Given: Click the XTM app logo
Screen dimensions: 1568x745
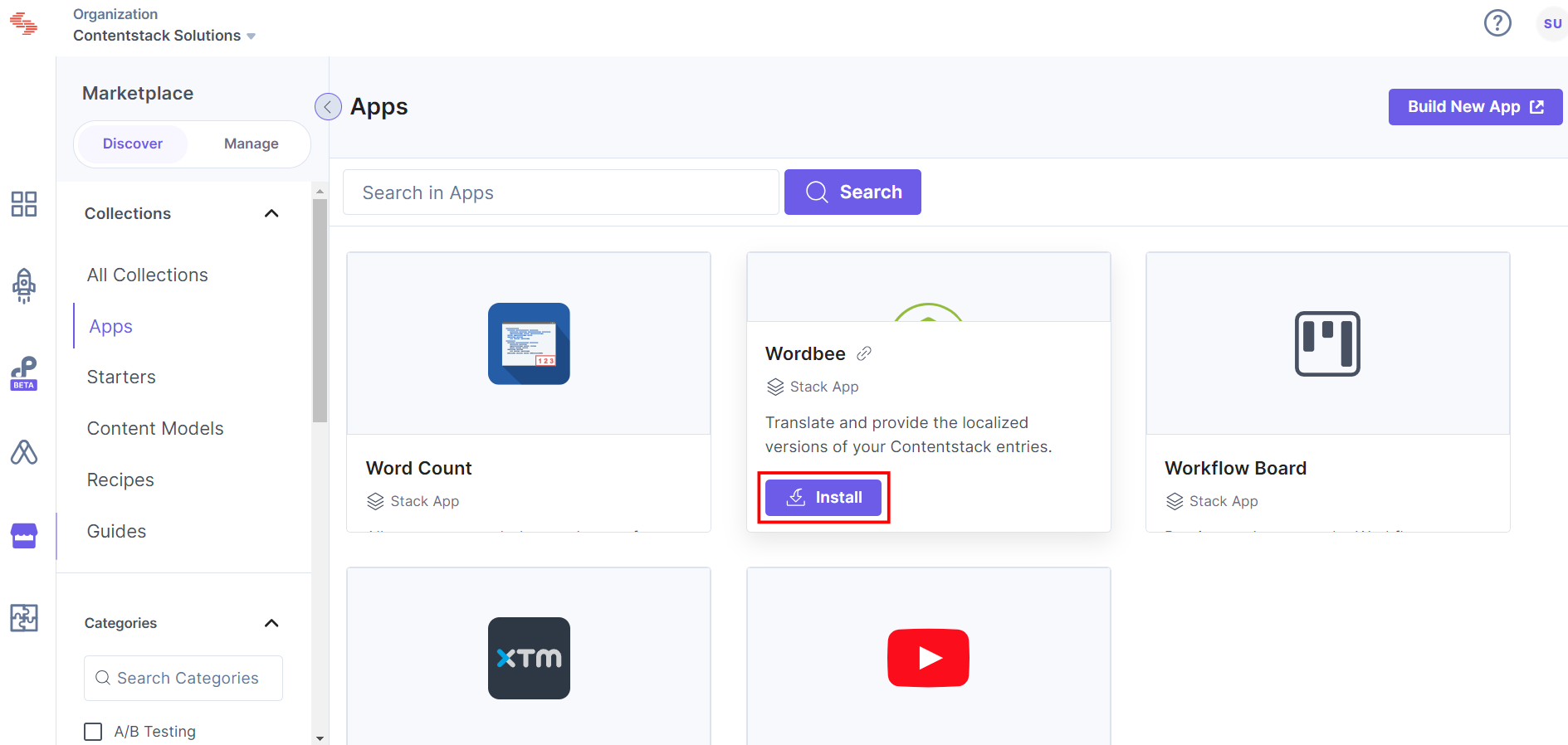Looking at the screenshot, I should point(529,658).
